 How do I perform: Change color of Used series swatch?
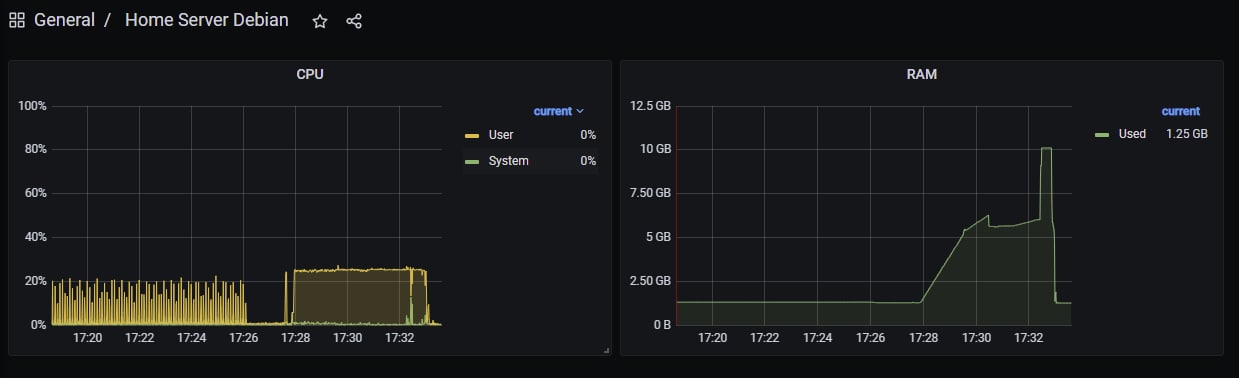[1102, 134]
